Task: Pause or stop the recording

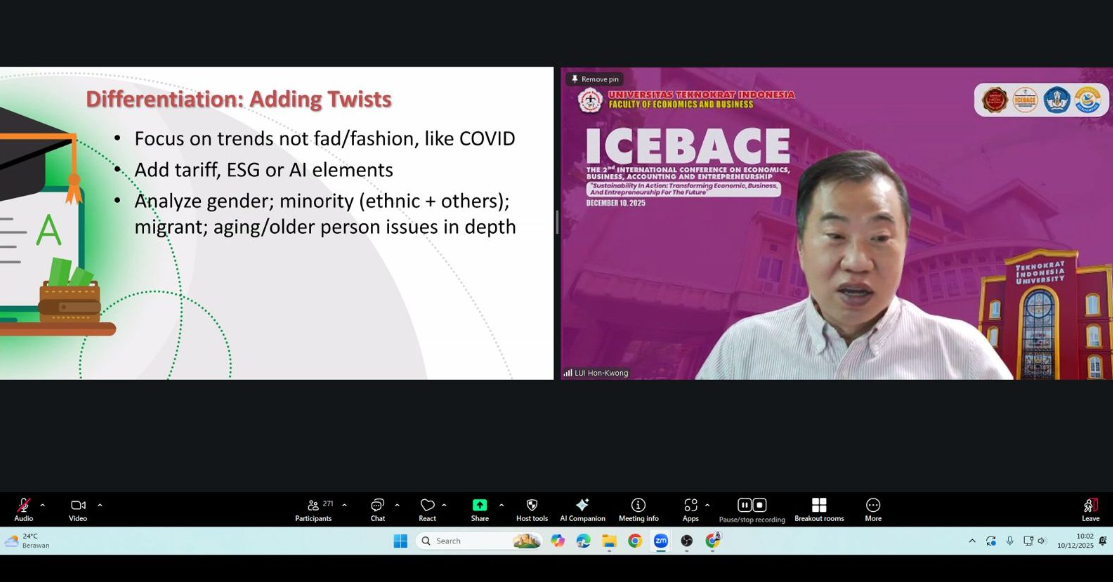Action: click(x=752, y=506)
